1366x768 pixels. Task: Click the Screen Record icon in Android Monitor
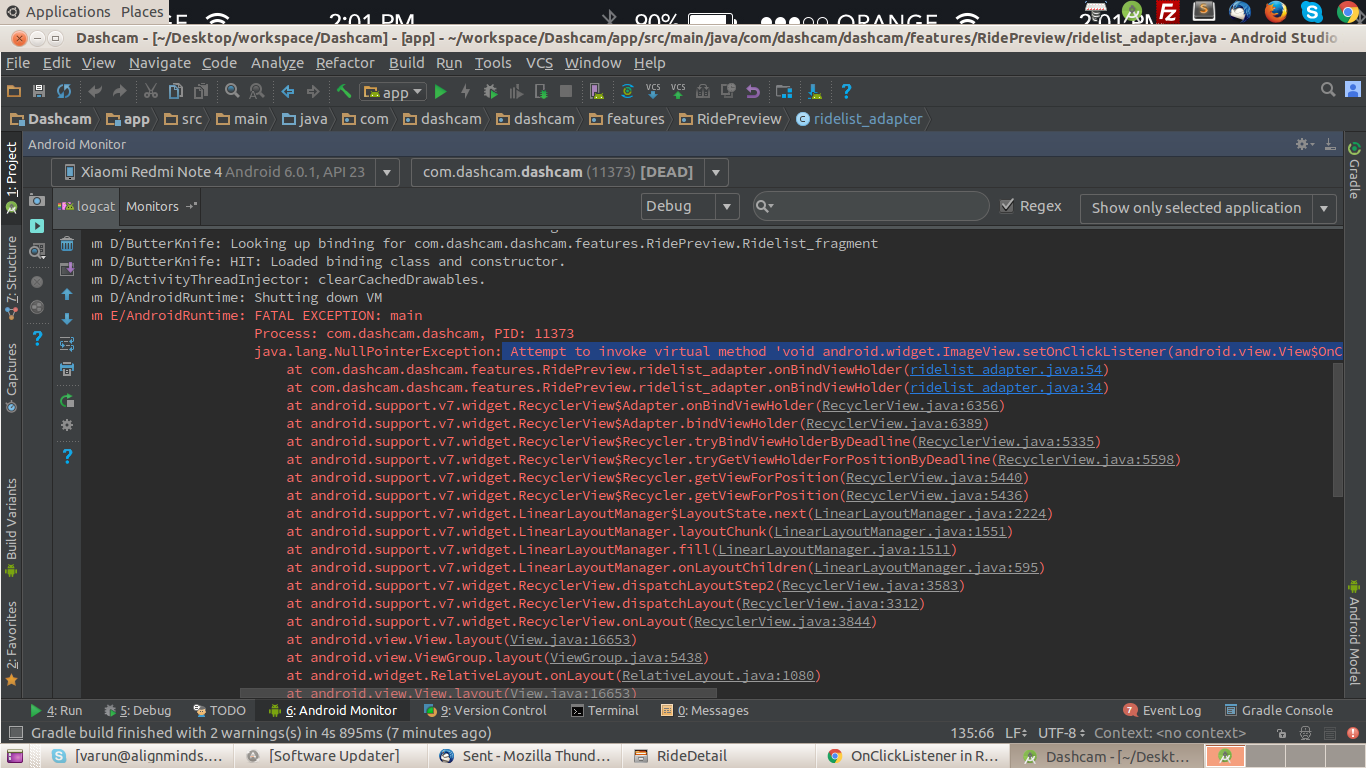pos(37,226)
